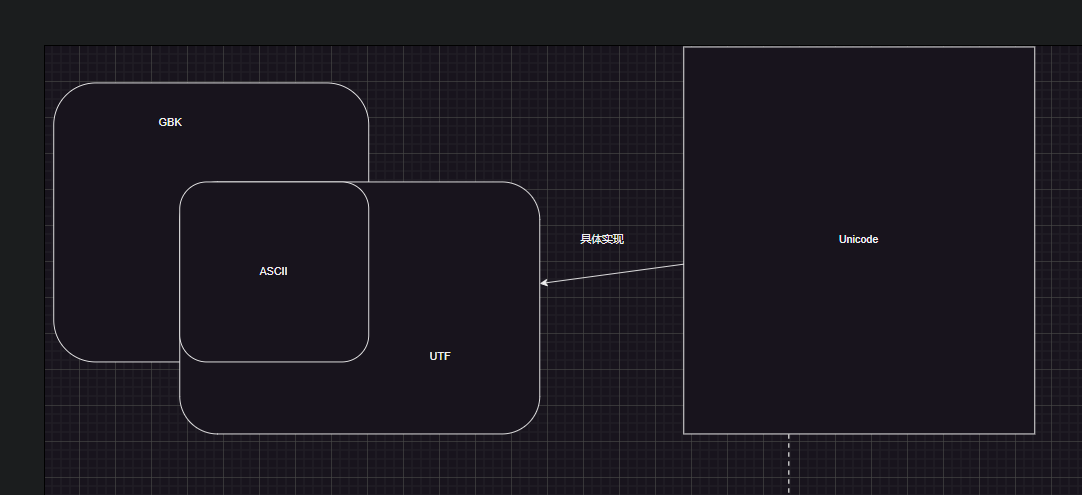The image size is (1082, 495).
Task: Click the arrowhead touching the UTF shape
Action: tap(545, 283)
